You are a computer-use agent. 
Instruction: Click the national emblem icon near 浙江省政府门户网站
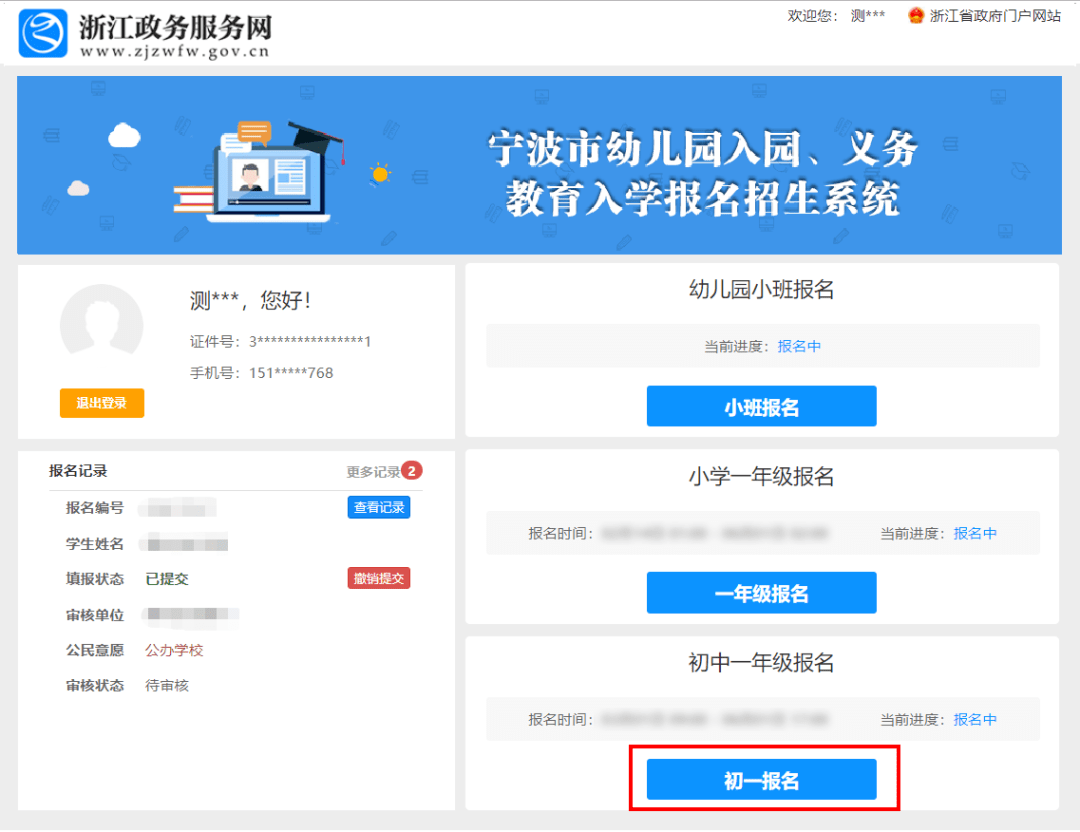(x=915, y=16)
